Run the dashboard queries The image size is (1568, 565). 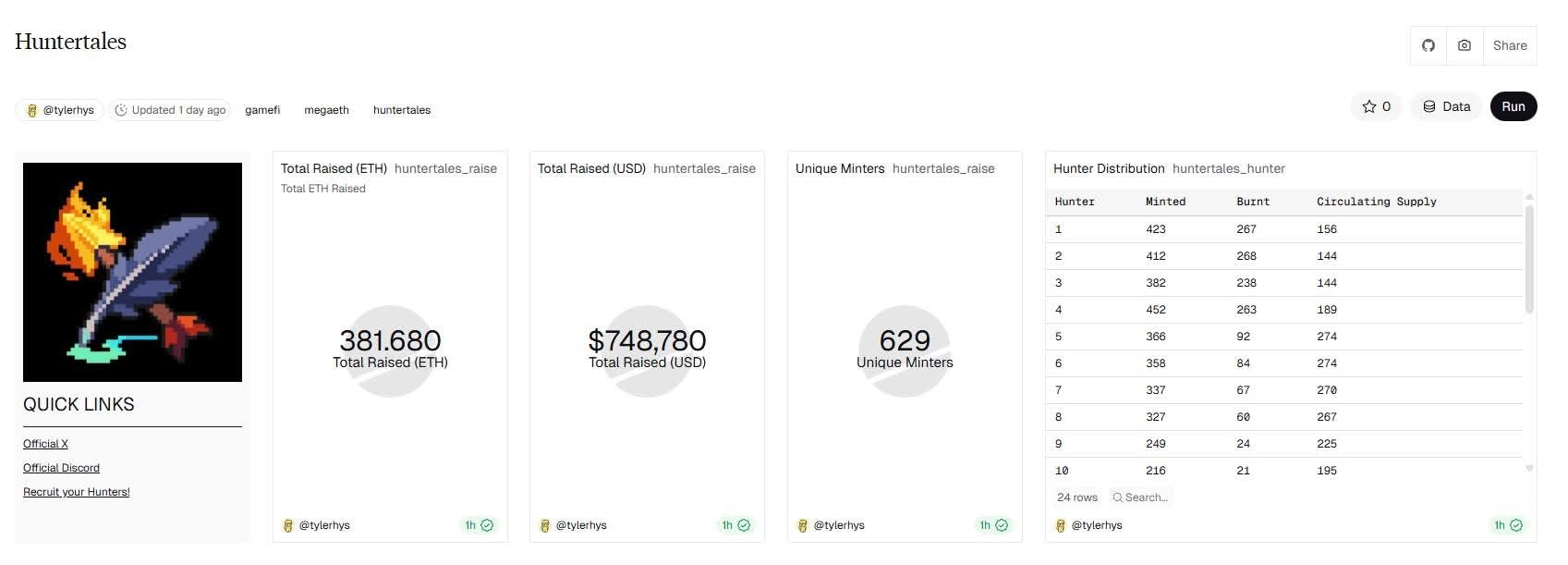[x=1513, y=106]
